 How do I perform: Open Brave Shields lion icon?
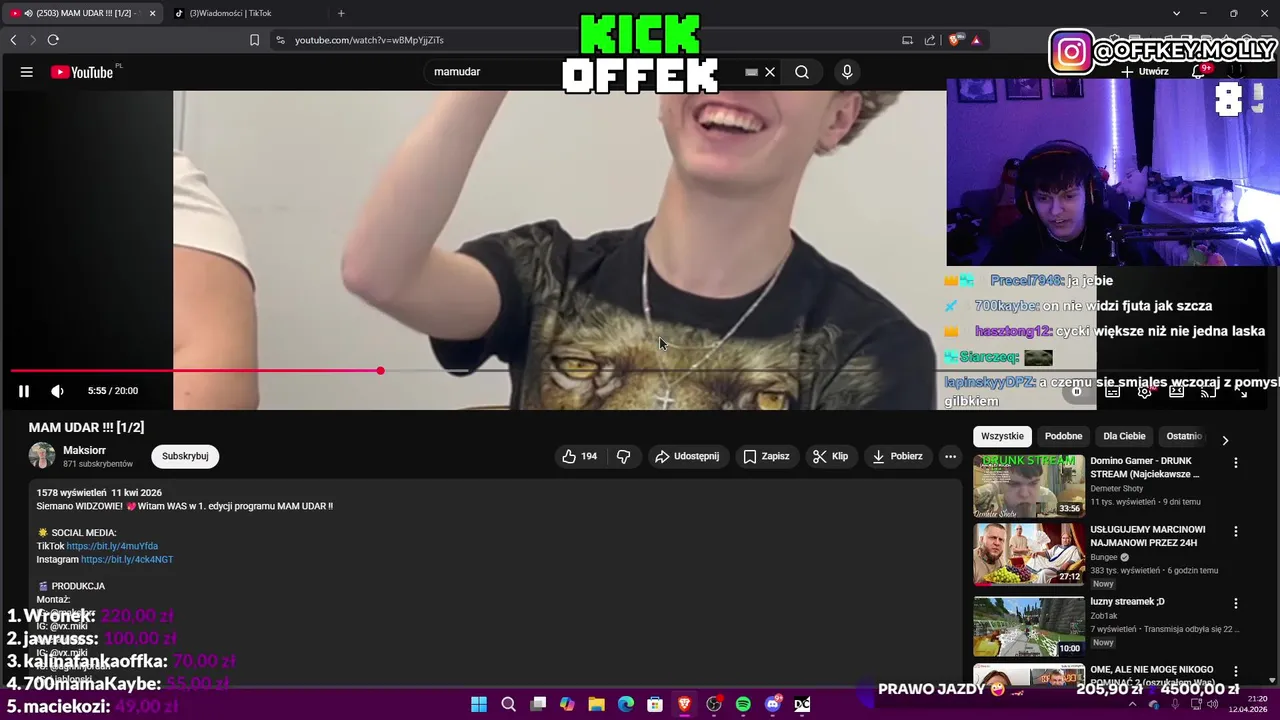(x=954, y=40)
